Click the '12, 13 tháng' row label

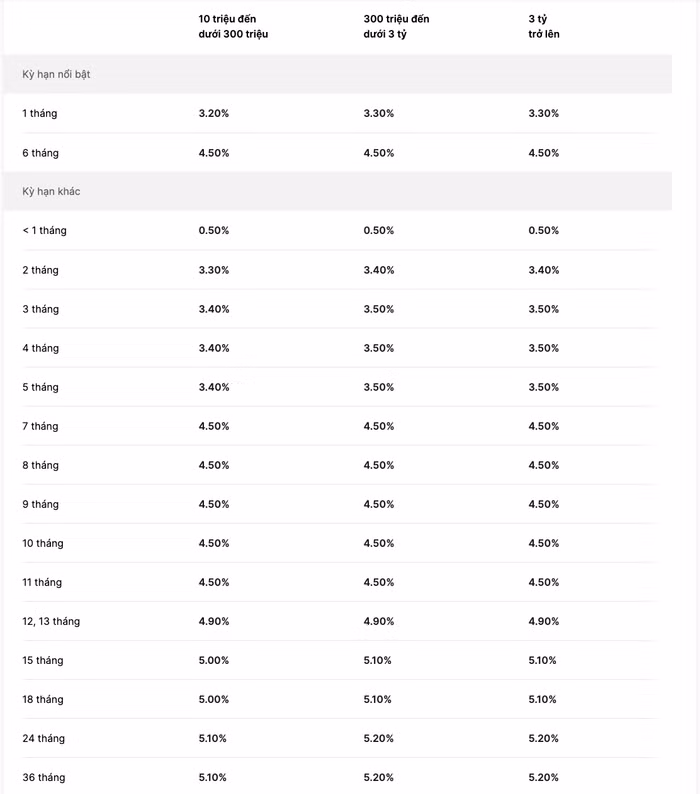tap(51, 621)
